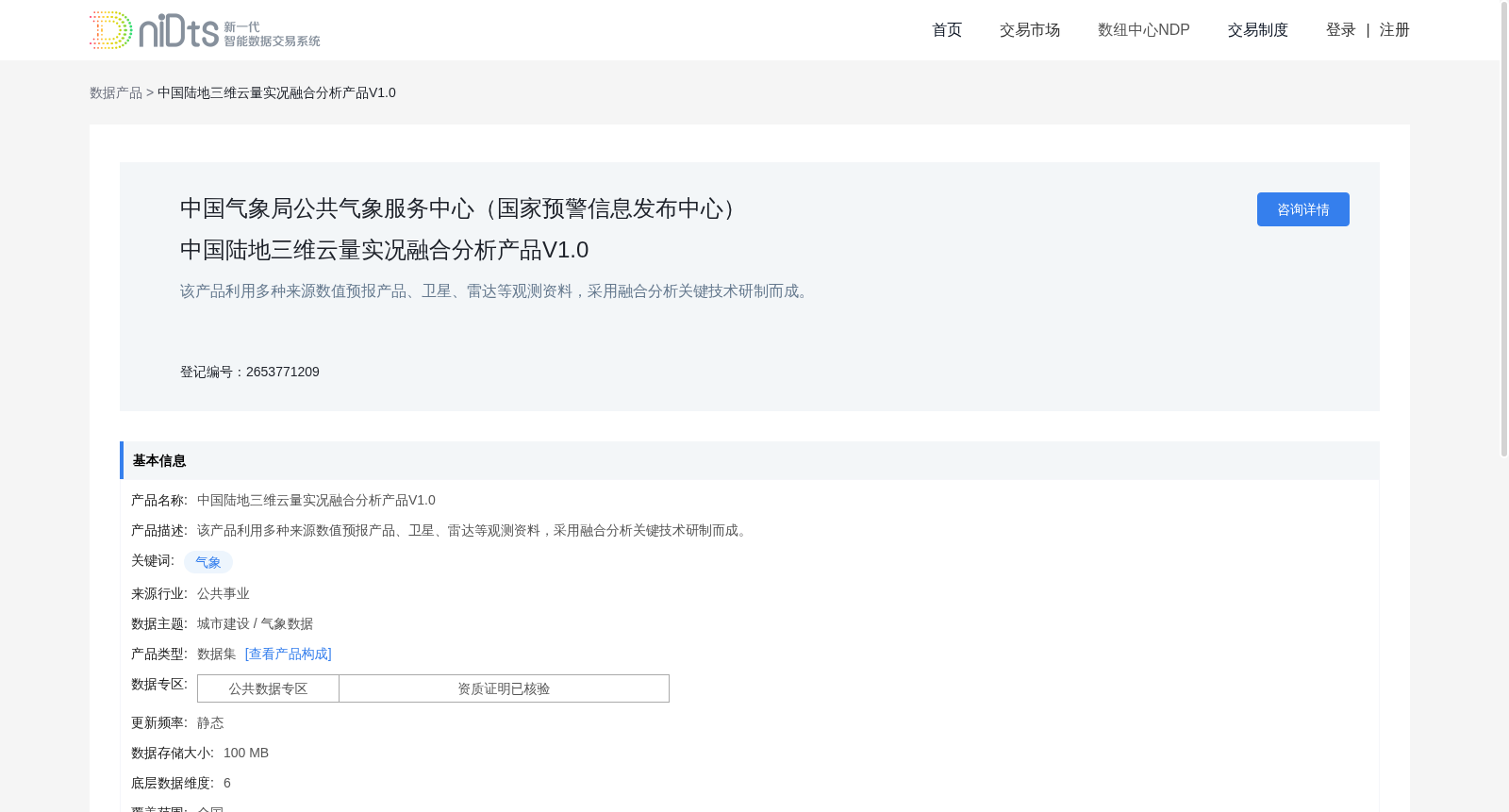Click the 数据存储大小 value 100 MB
The height and width of the screenshot is (812, 1509).
(246, 753)
